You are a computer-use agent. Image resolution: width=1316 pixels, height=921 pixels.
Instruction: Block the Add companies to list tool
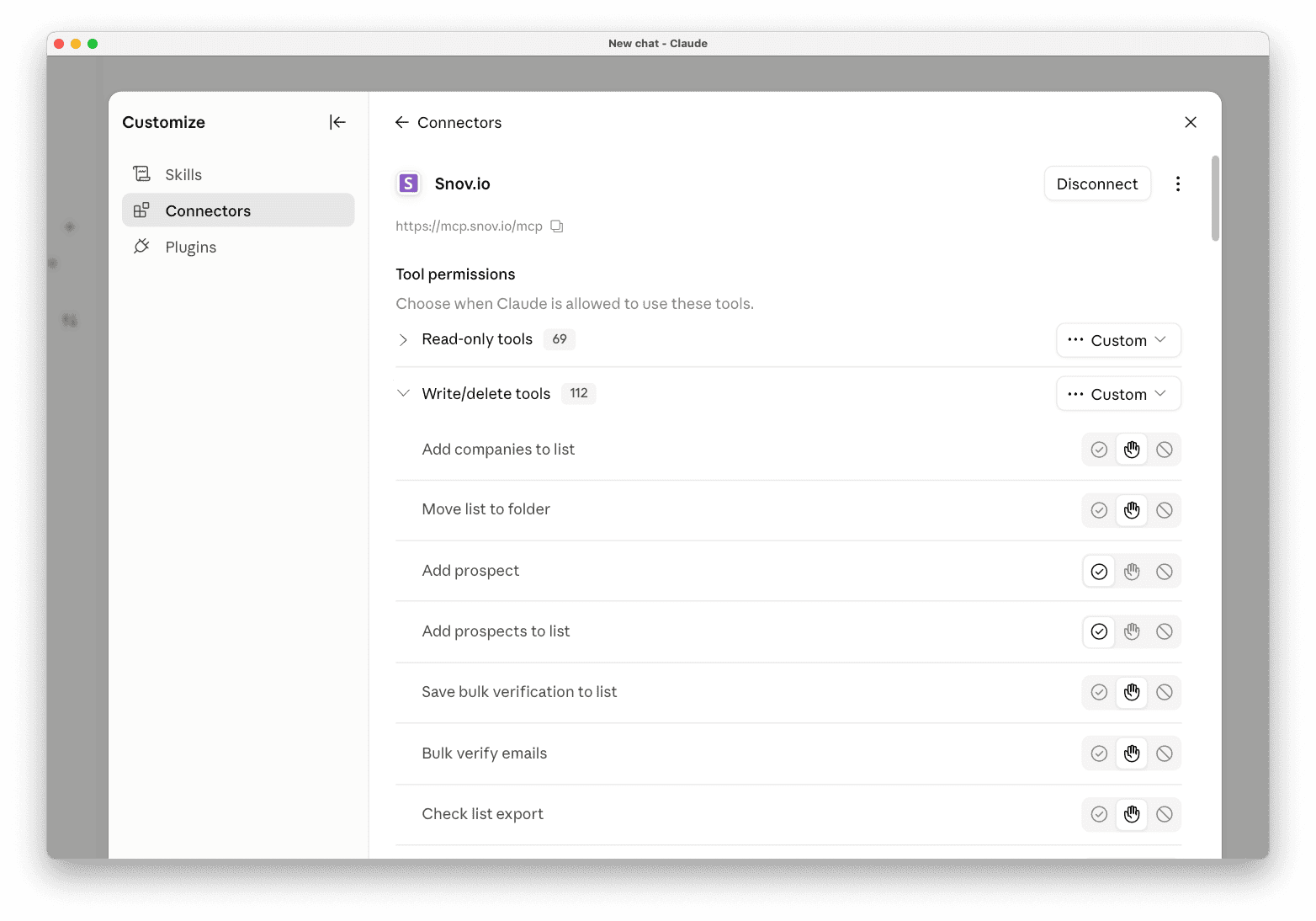[x=1164, y=450]
